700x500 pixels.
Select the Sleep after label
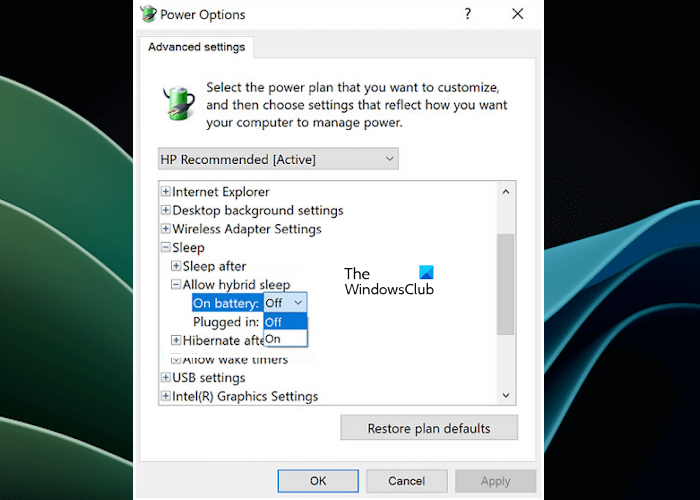coord(214,267)
